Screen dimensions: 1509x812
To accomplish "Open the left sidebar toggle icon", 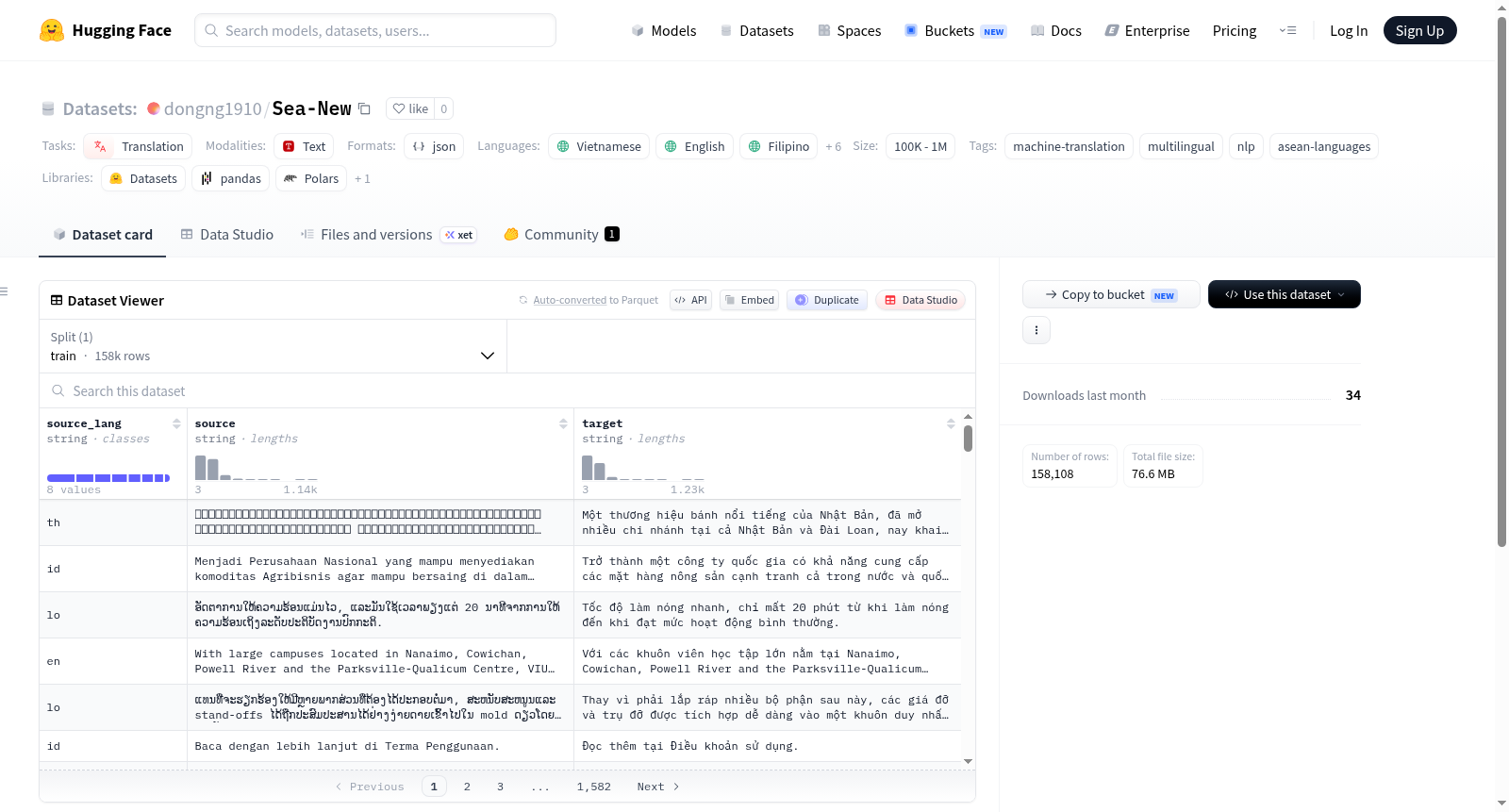I will (5, 291).
